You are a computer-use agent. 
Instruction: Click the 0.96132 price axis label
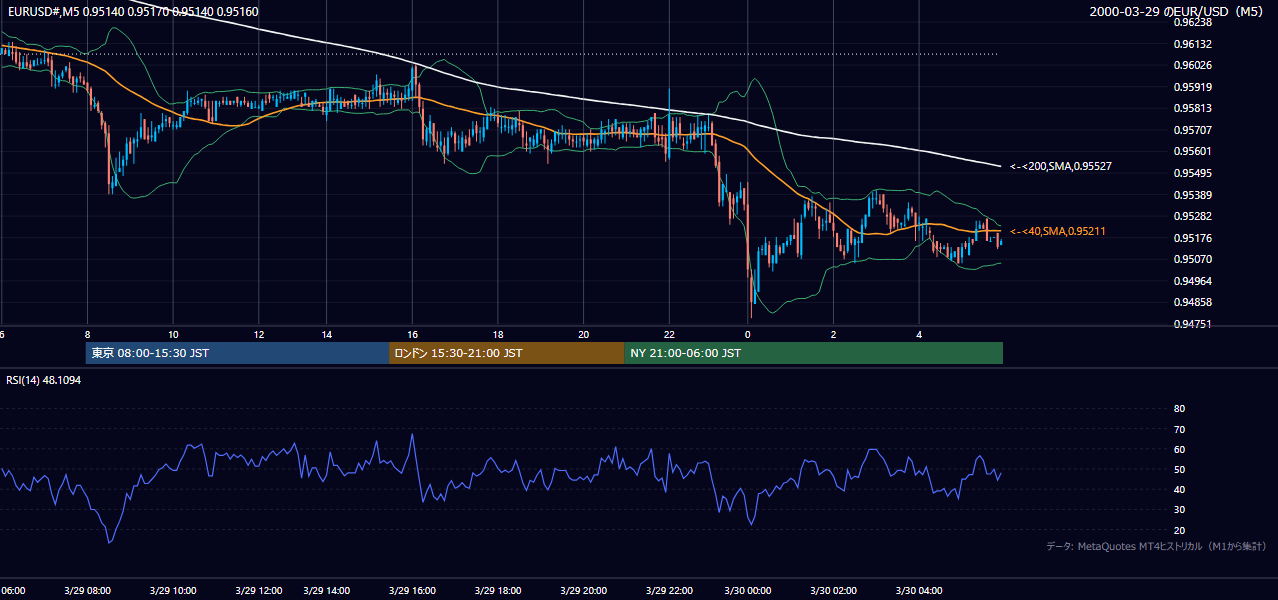click(1192, 44)
